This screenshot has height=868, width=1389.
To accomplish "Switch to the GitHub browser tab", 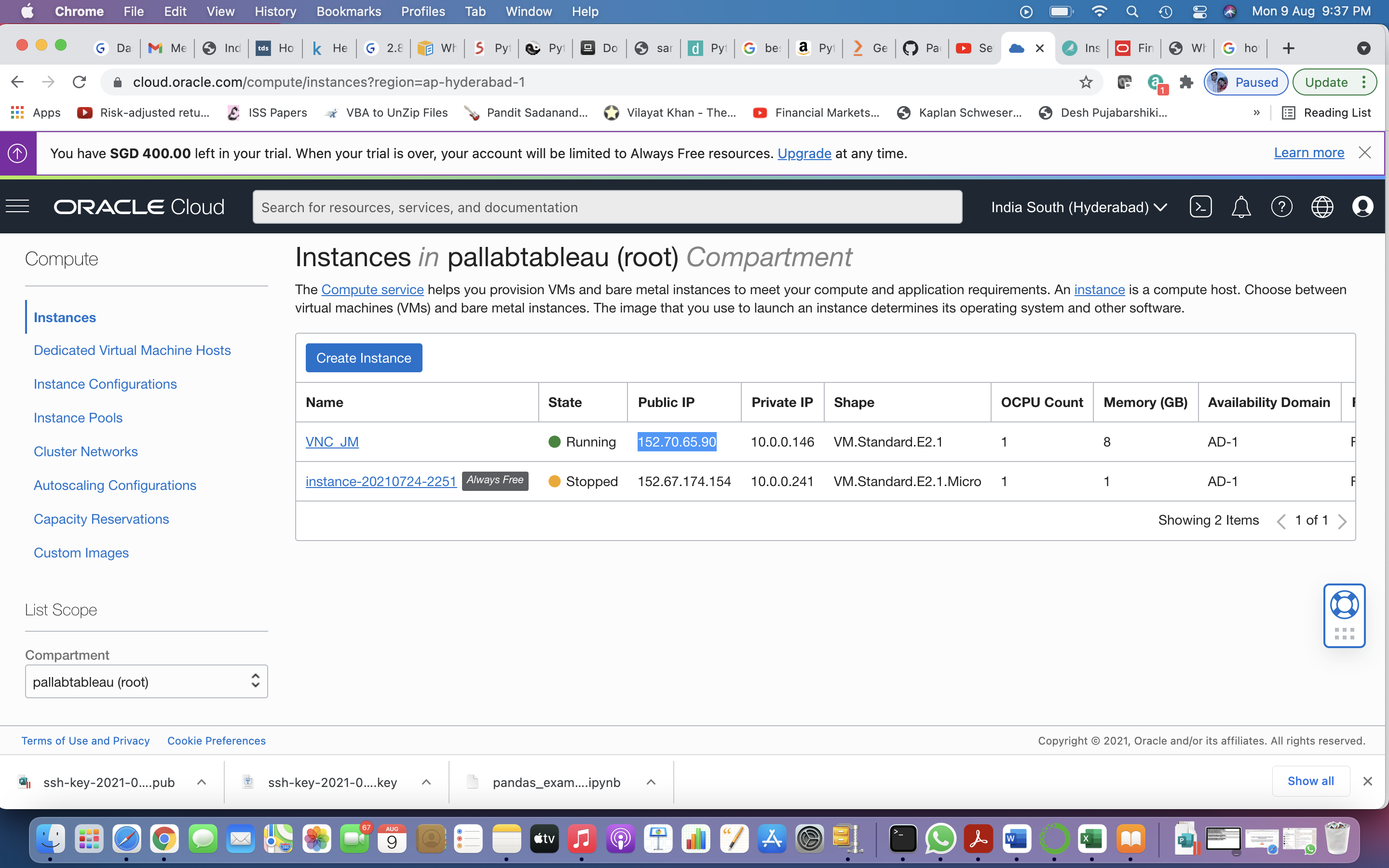I will click(921, 48).
